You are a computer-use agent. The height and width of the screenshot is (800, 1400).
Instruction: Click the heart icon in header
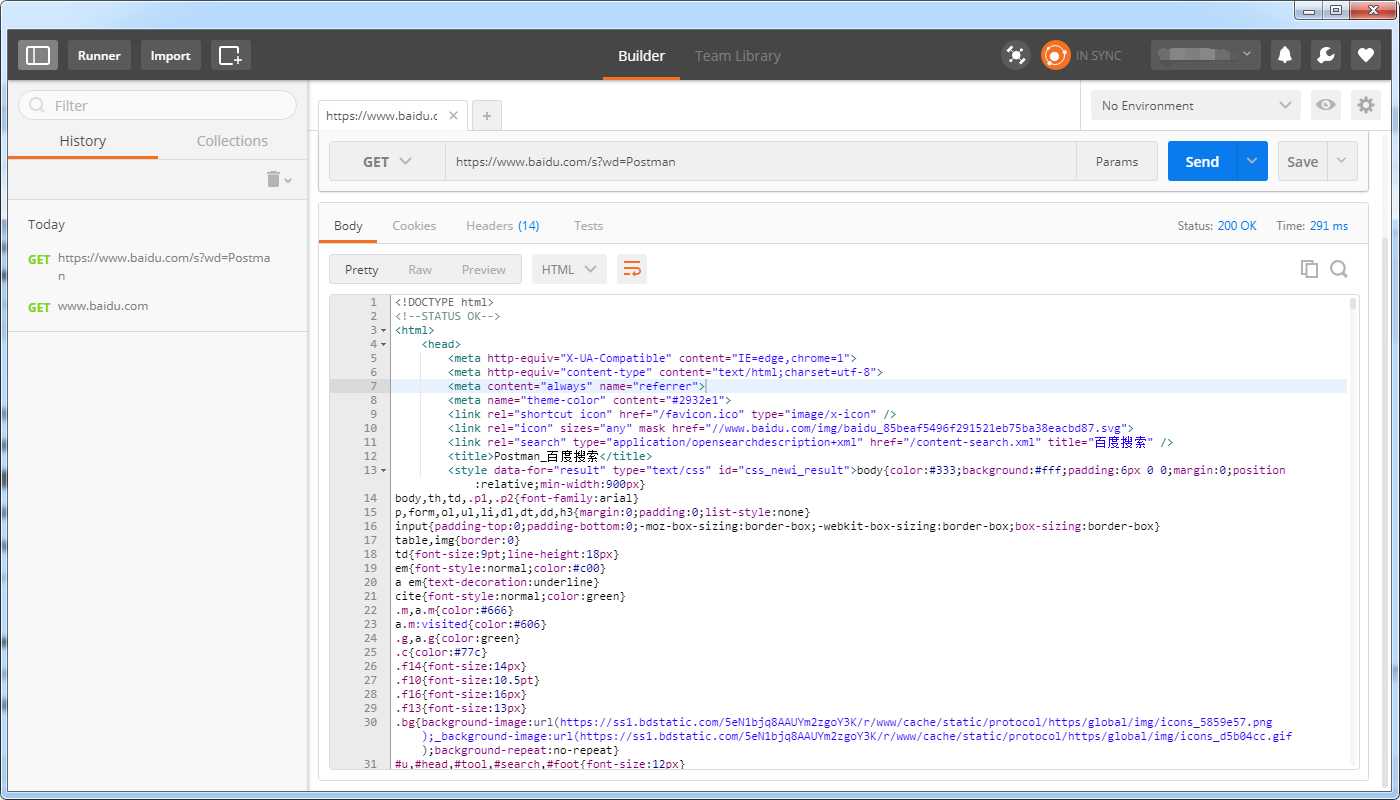point(1366,55)
